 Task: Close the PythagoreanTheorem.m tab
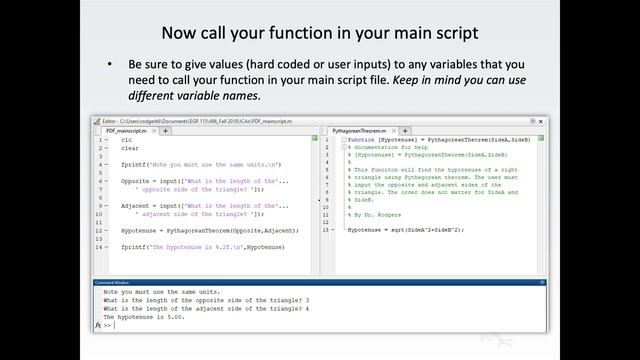click(x=393, y=131)
